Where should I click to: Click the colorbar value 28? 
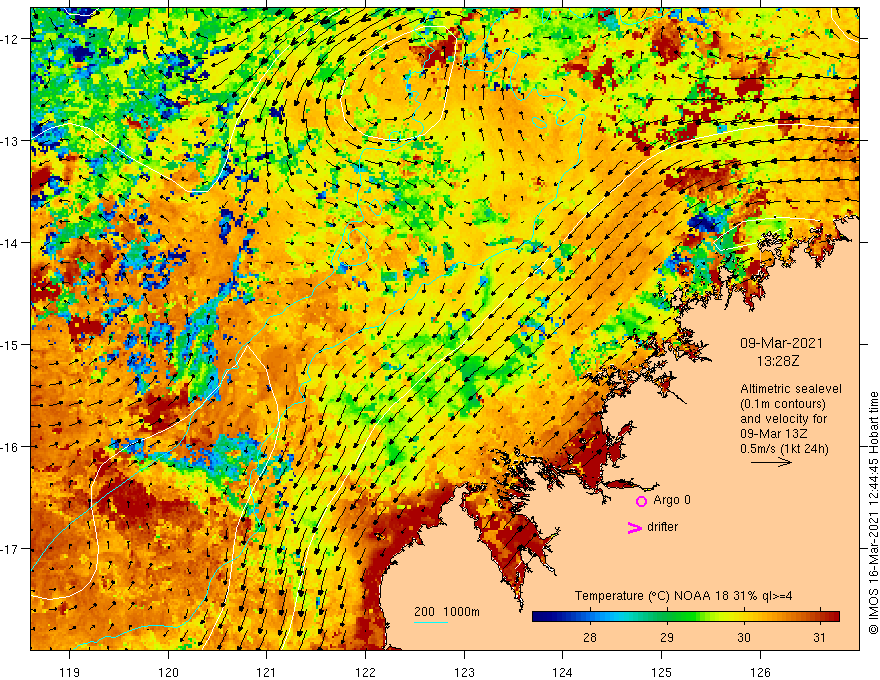(x=589, y=638)
